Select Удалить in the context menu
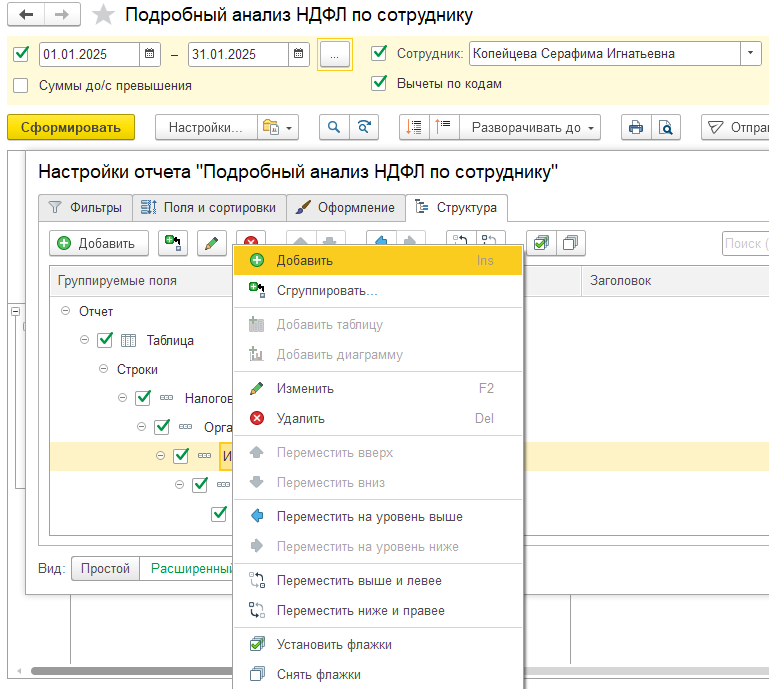 click(300, 418)
